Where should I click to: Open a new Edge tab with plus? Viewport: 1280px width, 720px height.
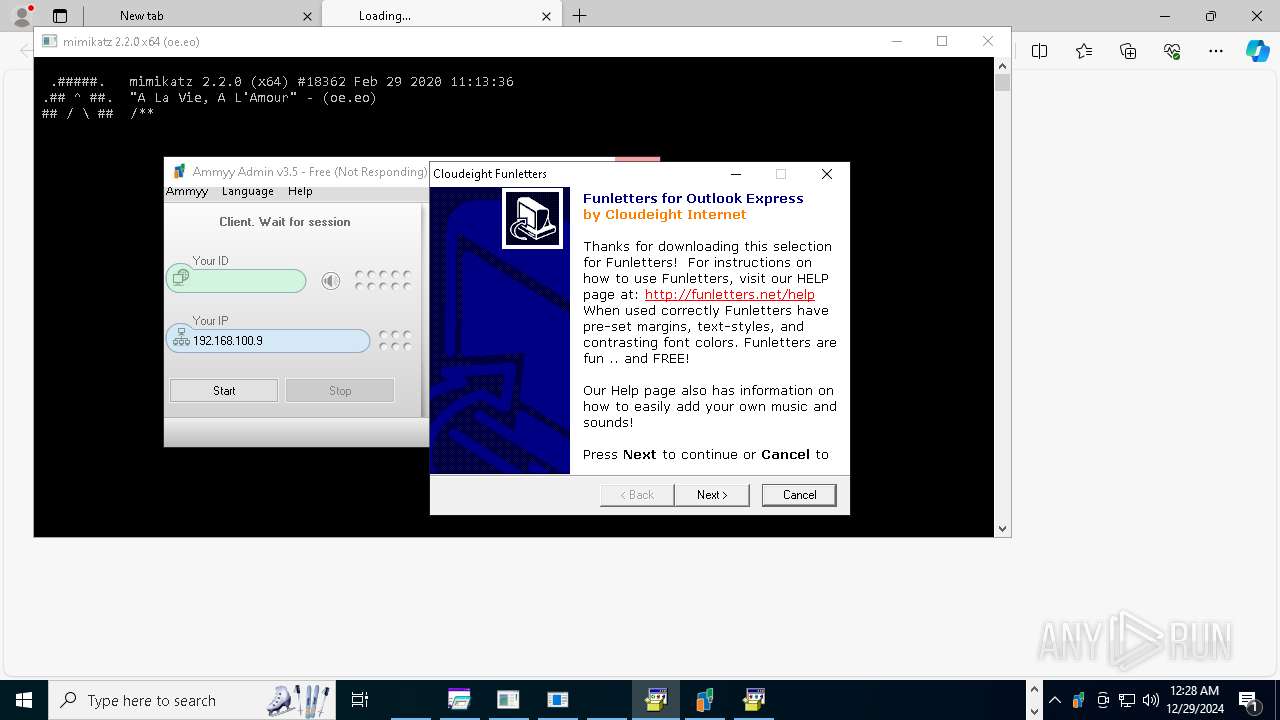point(580,16)
